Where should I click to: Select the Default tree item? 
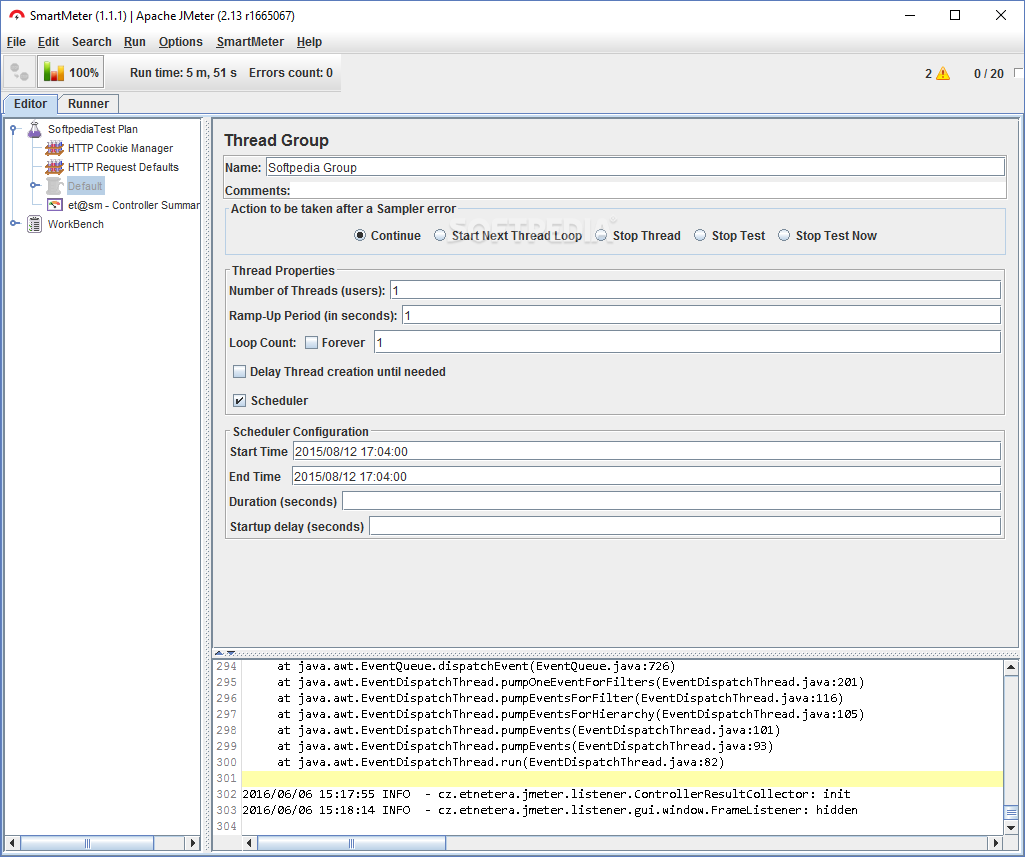coord(85,186)
